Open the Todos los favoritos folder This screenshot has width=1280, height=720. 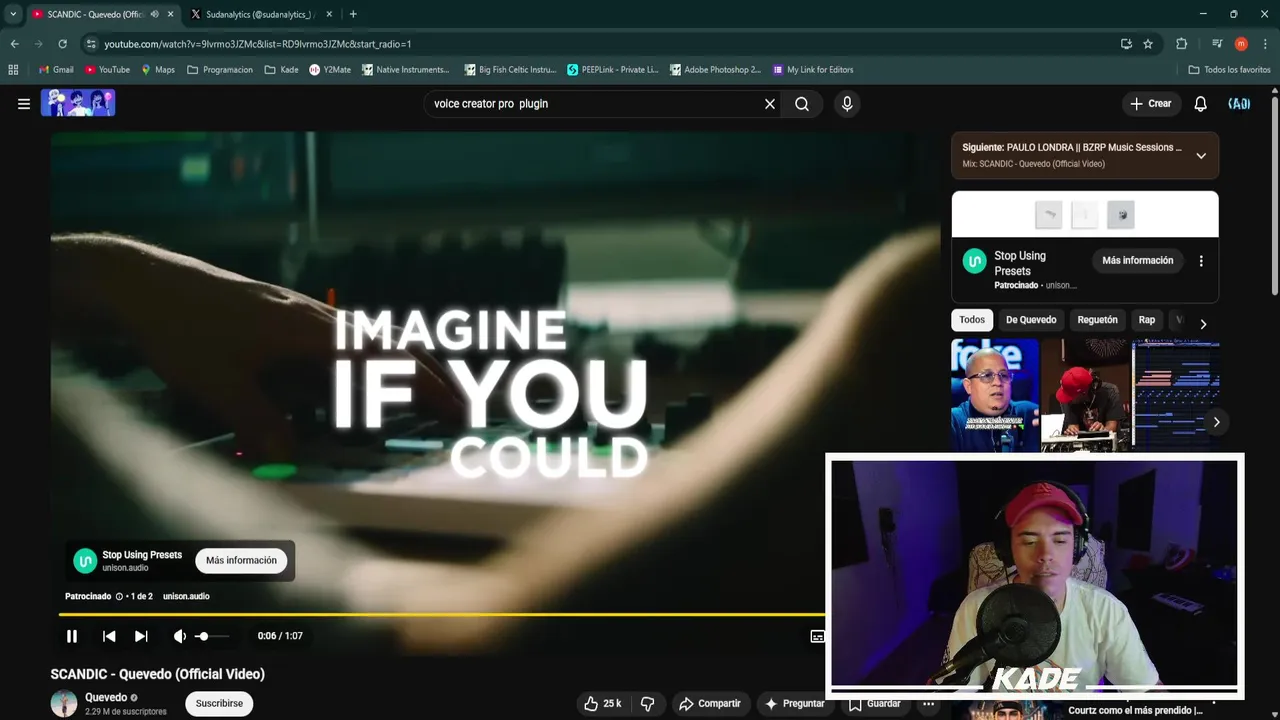coord(1230,70)
